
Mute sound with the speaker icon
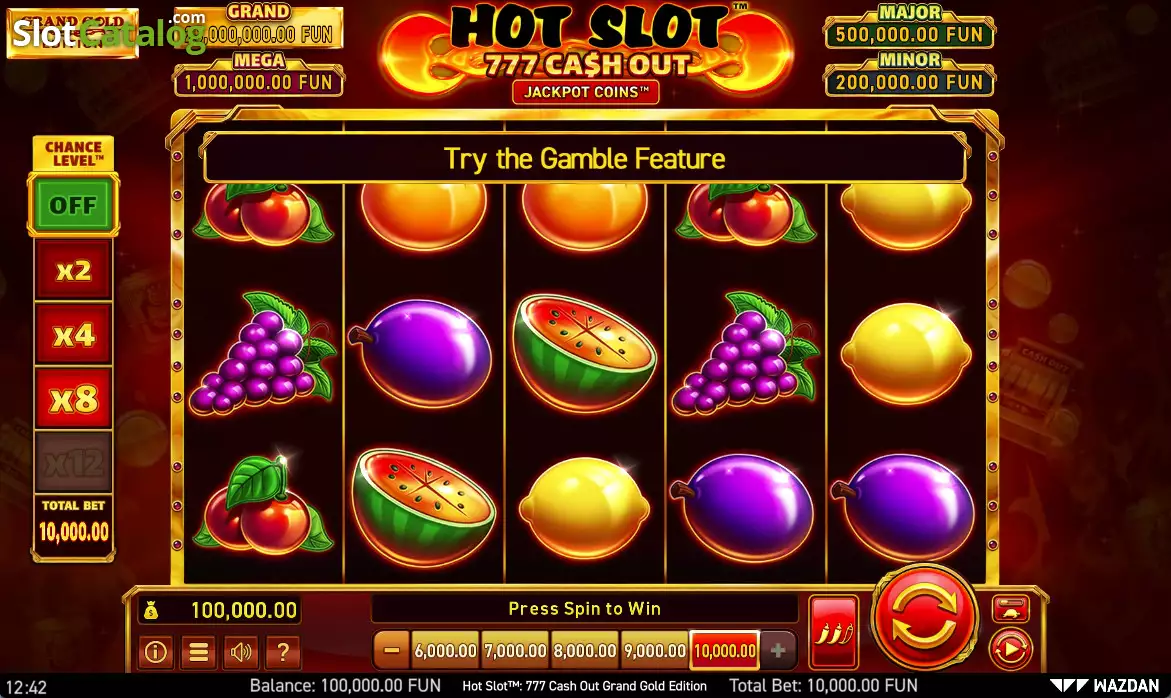(x=240, y=652)
